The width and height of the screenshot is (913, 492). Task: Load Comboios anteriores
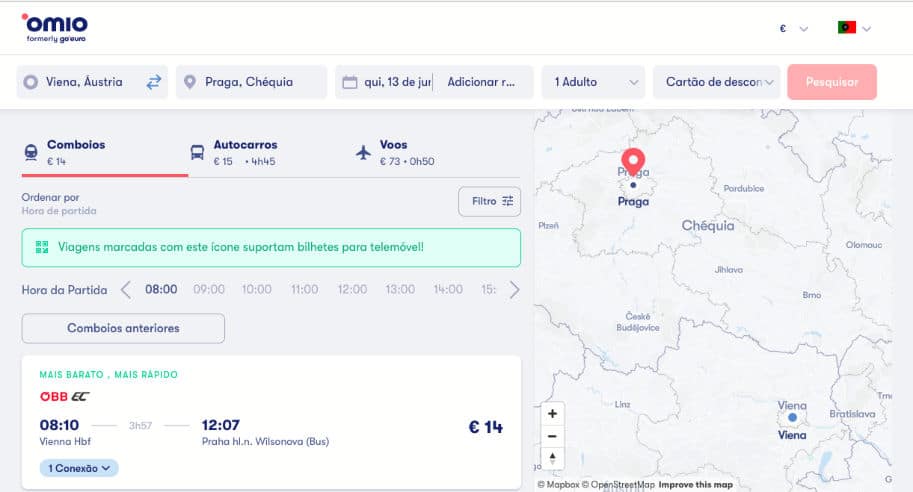(123, 328)
